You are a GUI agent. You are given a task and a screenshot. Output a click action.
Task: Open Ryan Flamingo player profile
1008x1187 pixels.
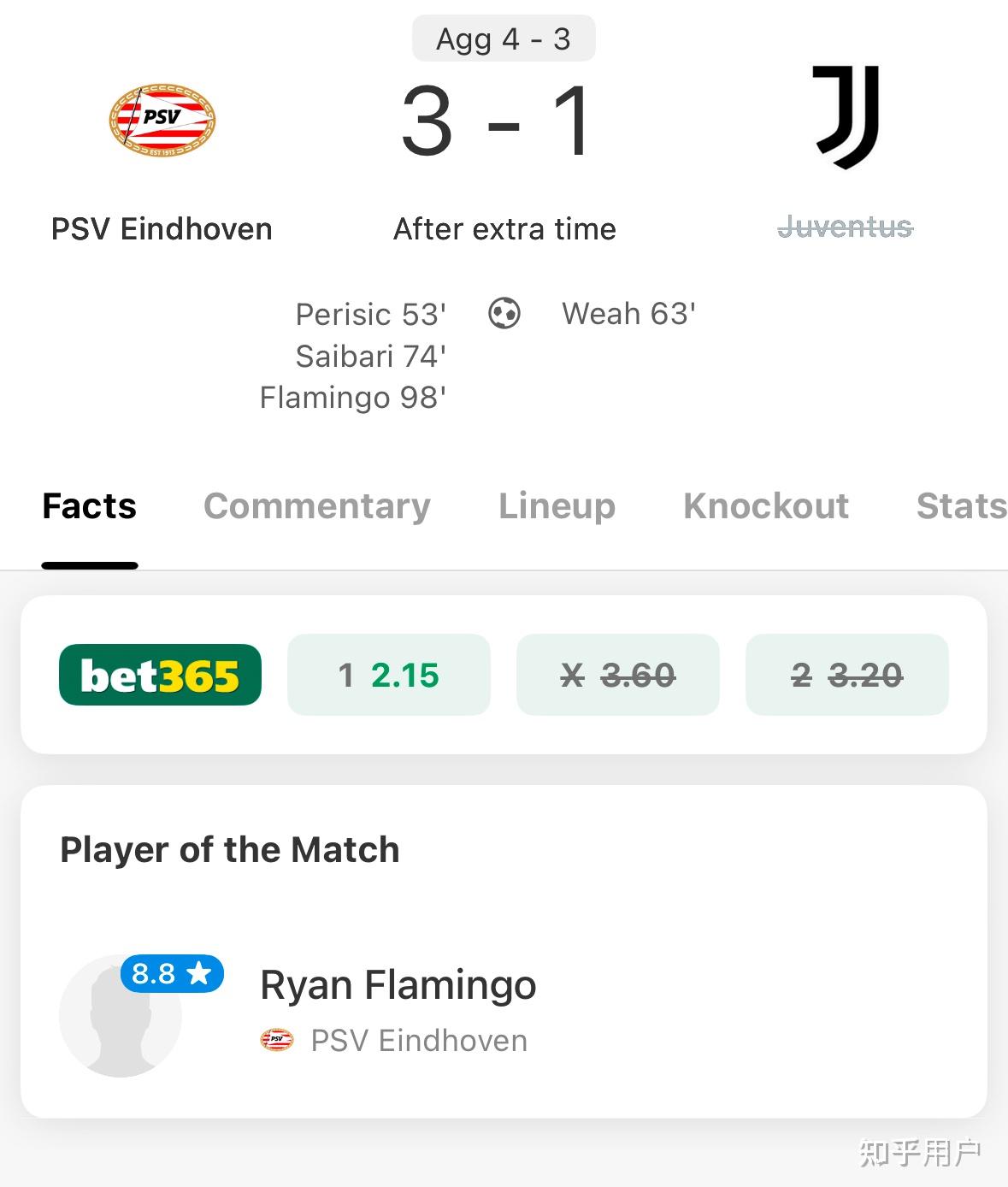tap(398, 985)
